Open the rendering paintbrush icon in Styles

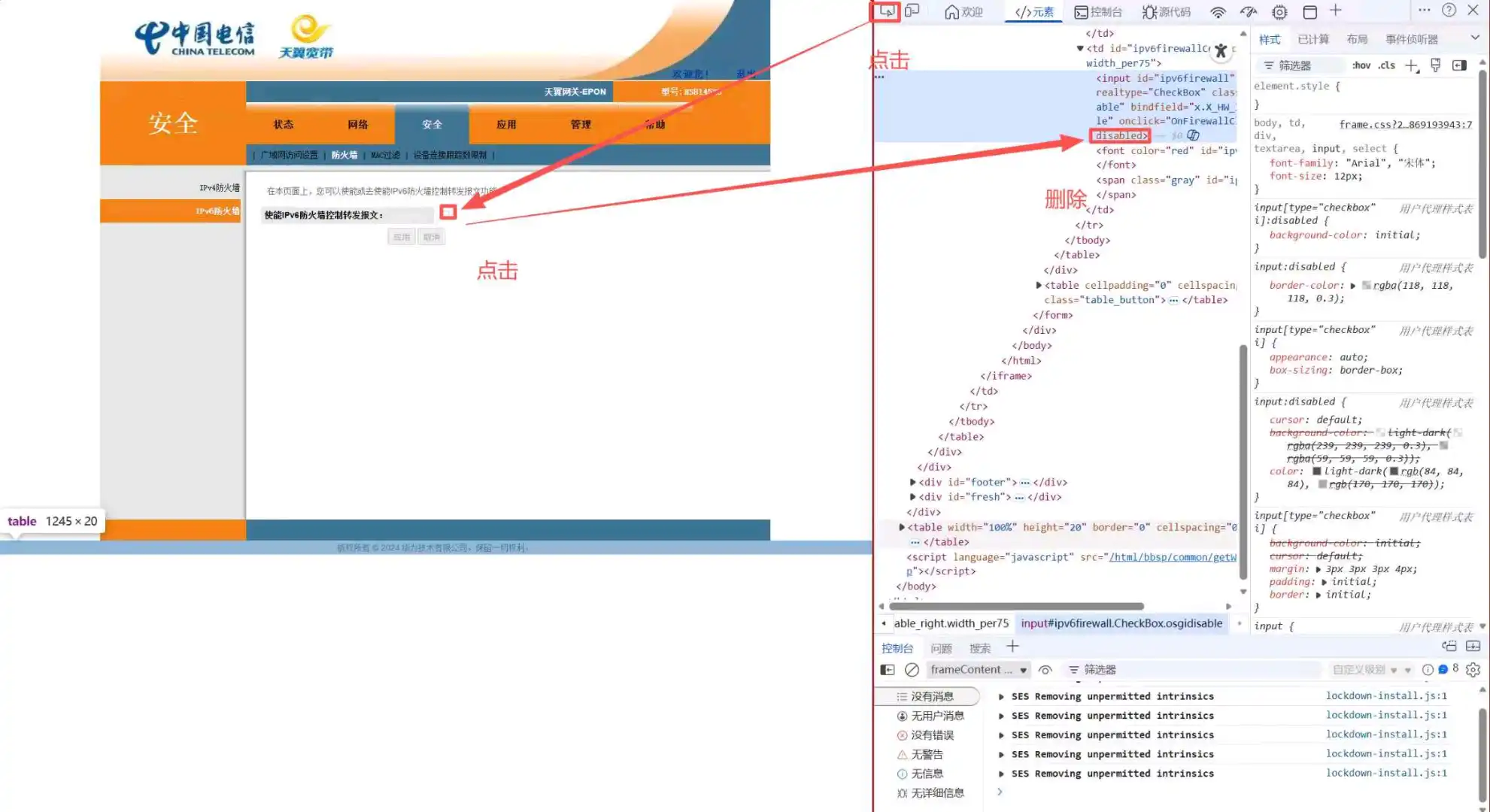(1436, 65)
